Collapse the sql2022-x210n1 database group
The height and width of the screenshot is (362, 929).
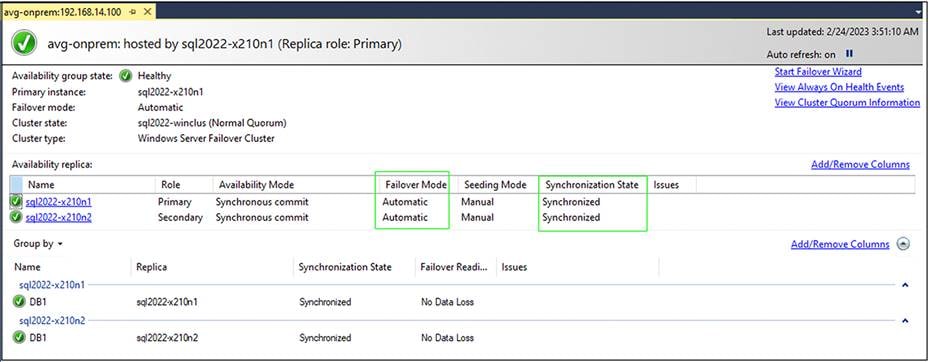coord(905,285)
